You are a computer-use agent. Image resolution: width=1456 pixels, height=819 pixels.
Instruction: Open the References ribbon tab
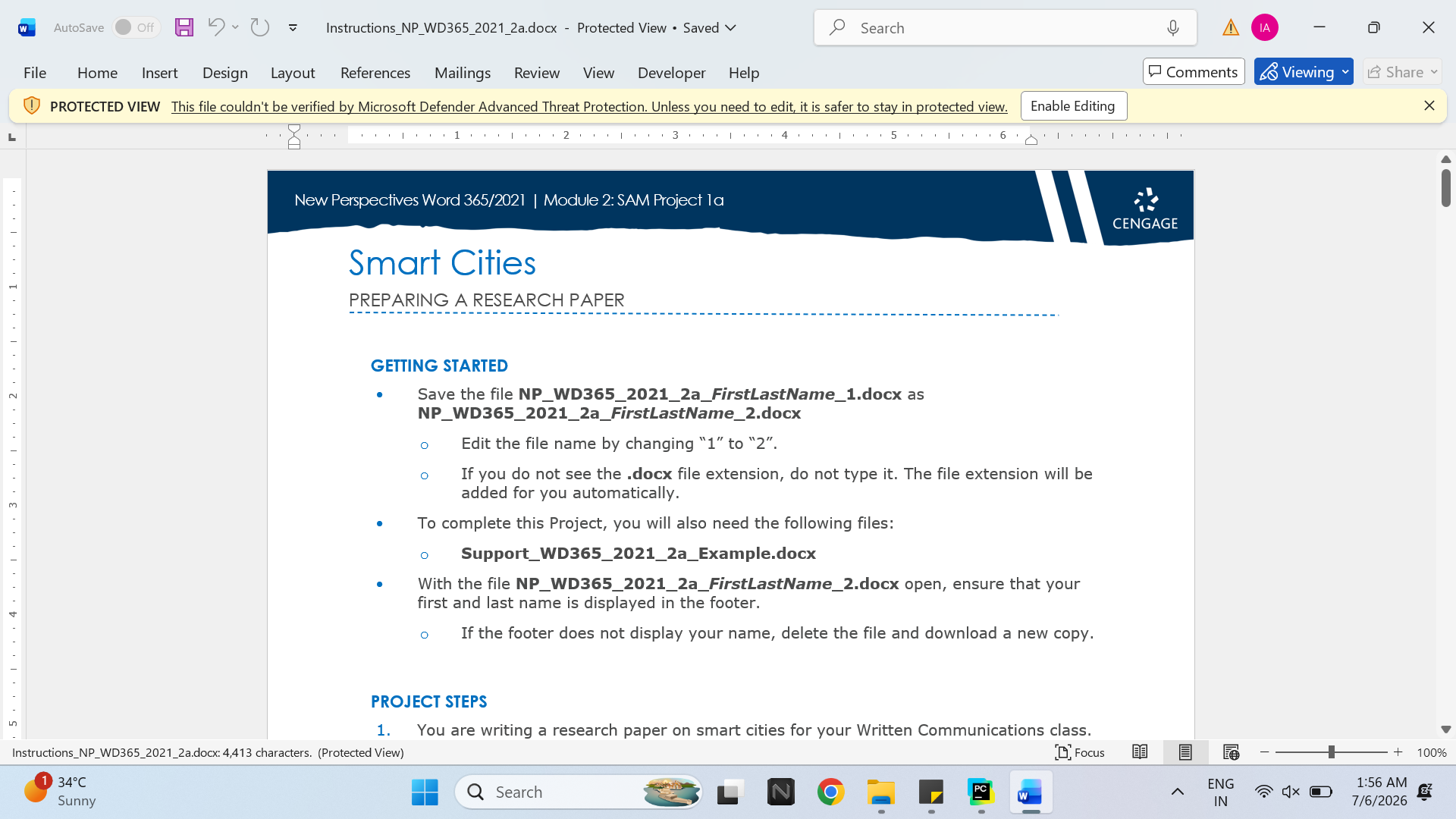coord(375,73)
